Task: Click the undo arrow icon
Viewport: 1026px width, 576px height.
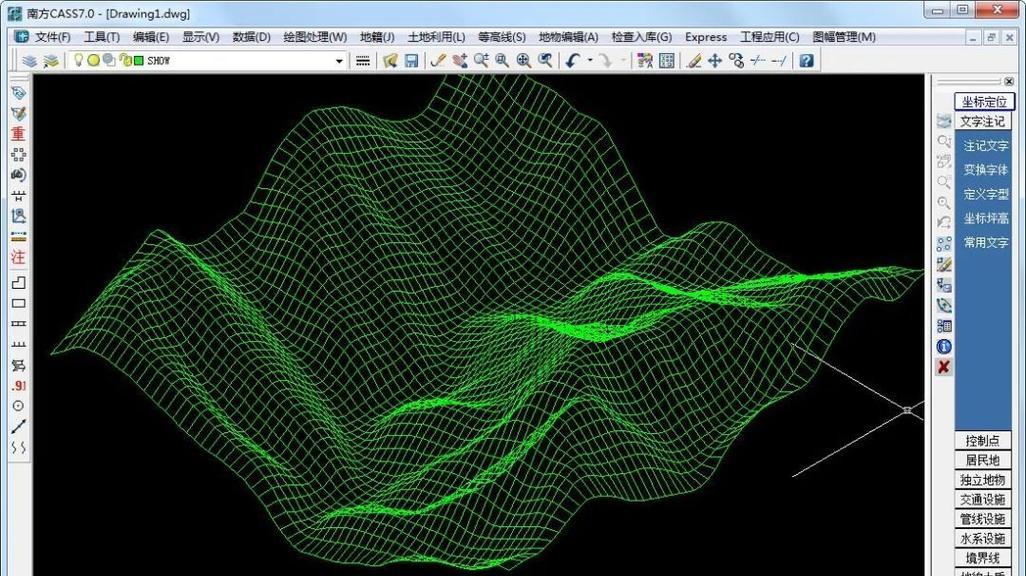Action: tap(573, 61)
